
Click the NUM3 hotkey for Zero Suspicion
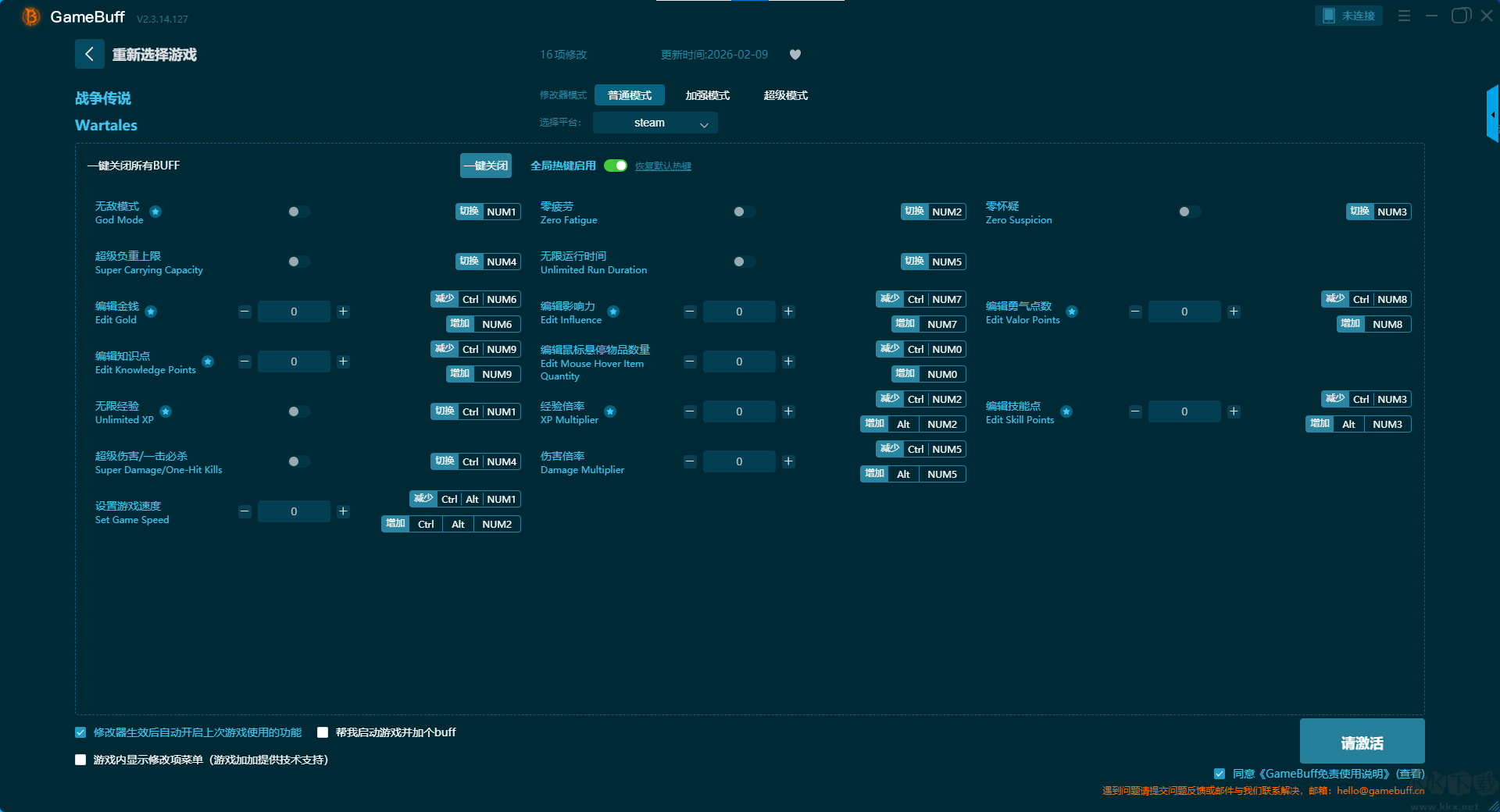pyautogui.click(x=1392, y=212)
